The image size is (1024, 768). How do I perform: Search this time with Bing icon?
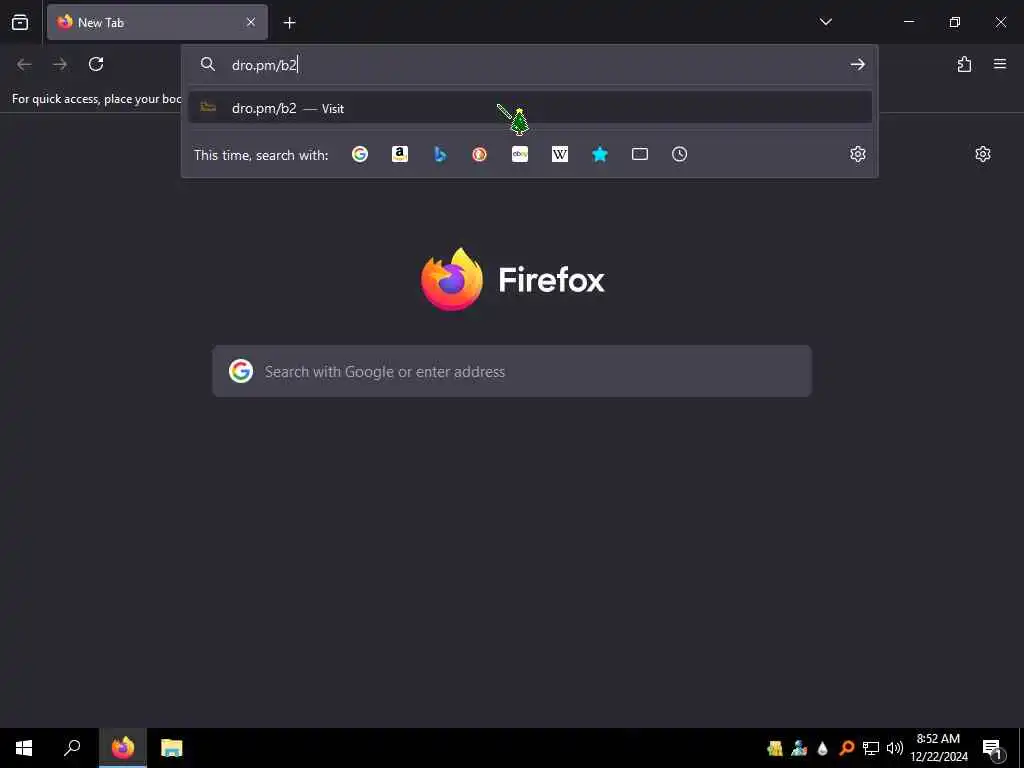(x=440, y=154)
